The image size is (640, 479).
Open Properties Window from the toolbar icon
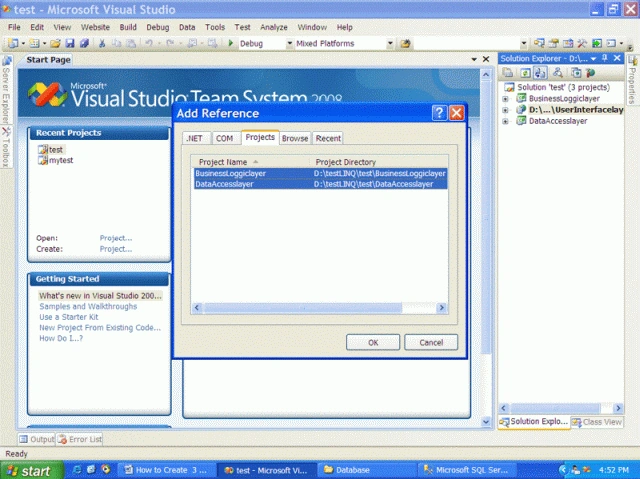pos(553,43)
